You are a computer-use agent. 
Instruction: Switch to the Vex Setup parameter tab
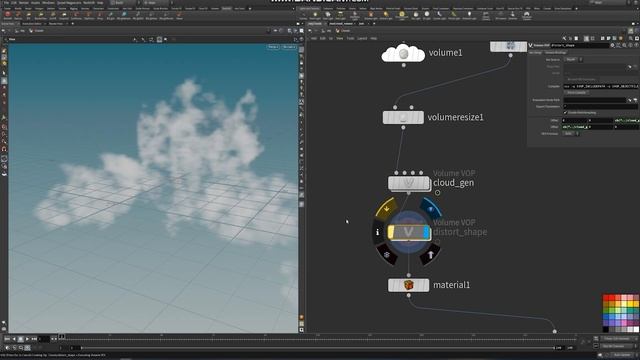[x=536, y=53]
